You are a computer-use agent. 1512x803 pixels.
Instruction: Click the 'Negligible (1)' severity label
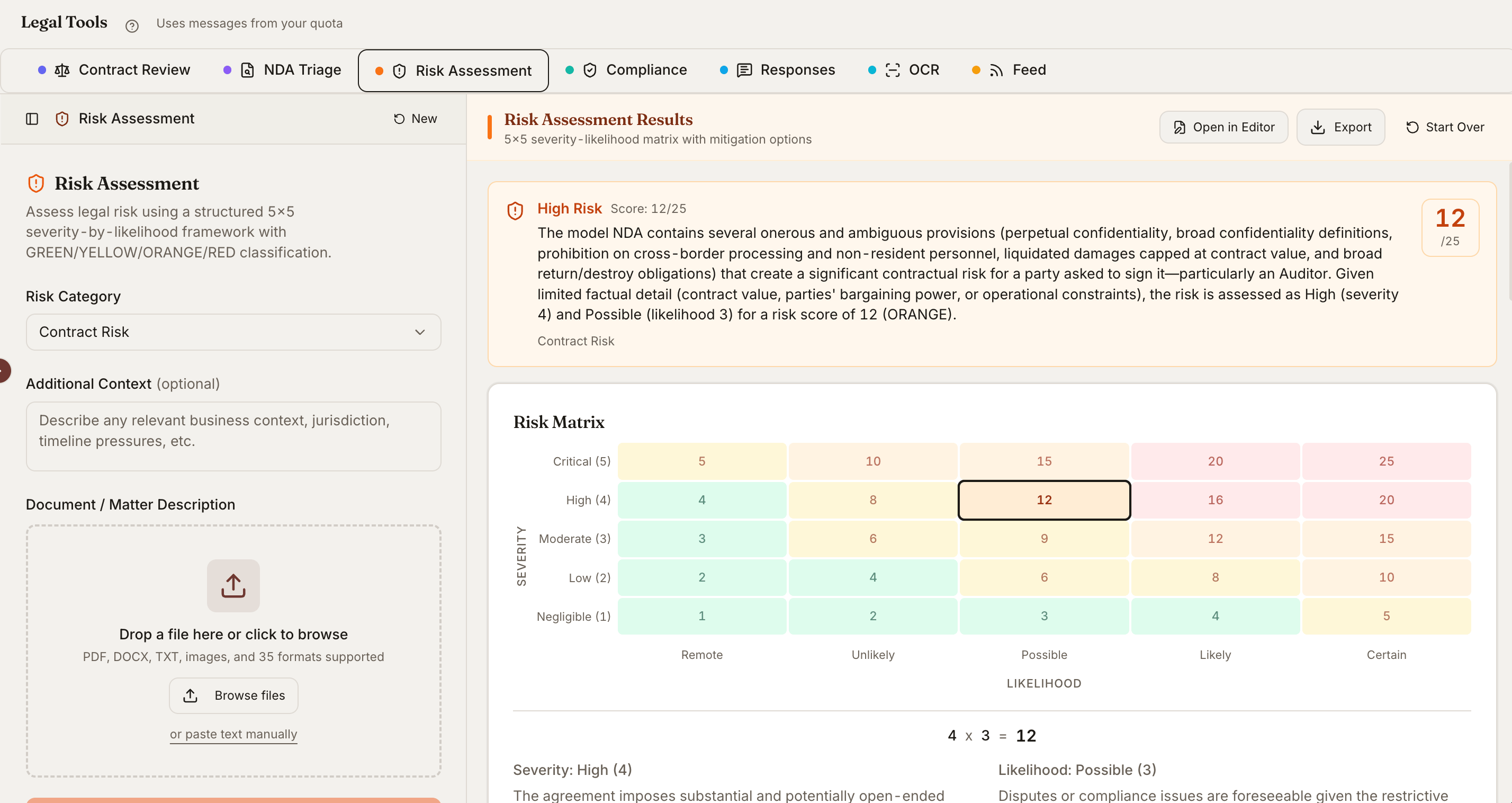(x=573, y=616)
